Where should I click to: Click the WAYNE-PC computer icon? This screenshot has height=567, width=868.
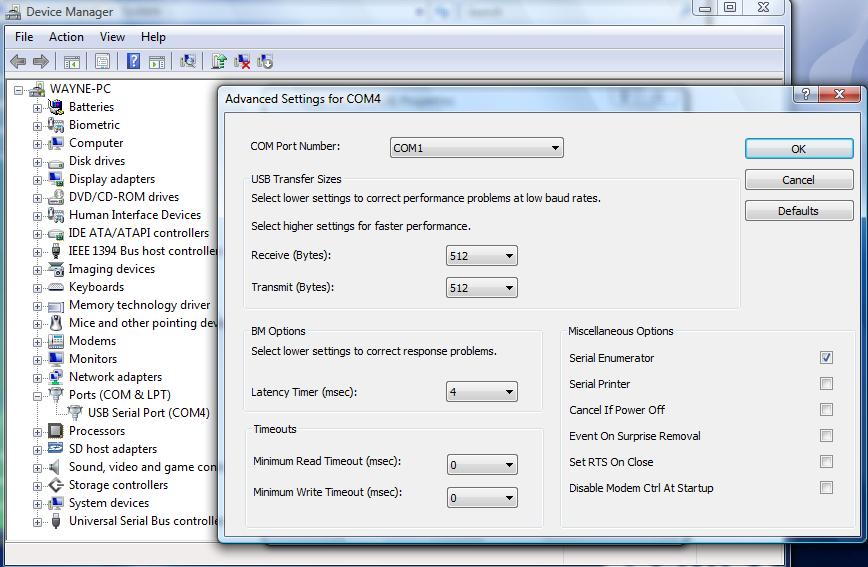click(37, 89)
